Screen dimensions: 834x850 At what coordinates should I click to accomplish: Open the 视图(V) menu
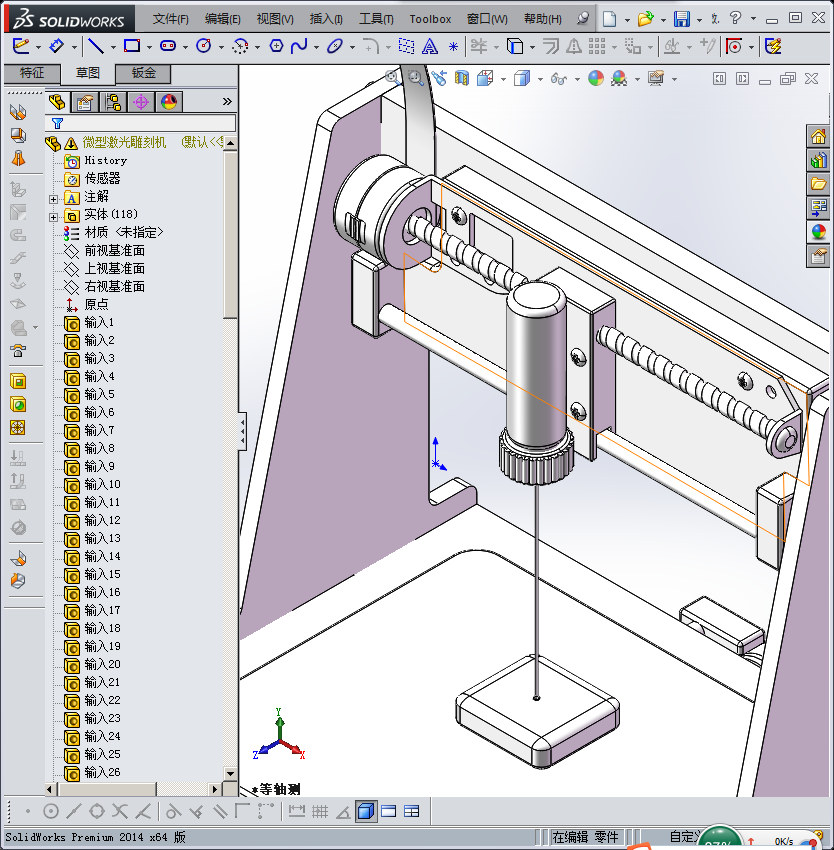point(275,19)
